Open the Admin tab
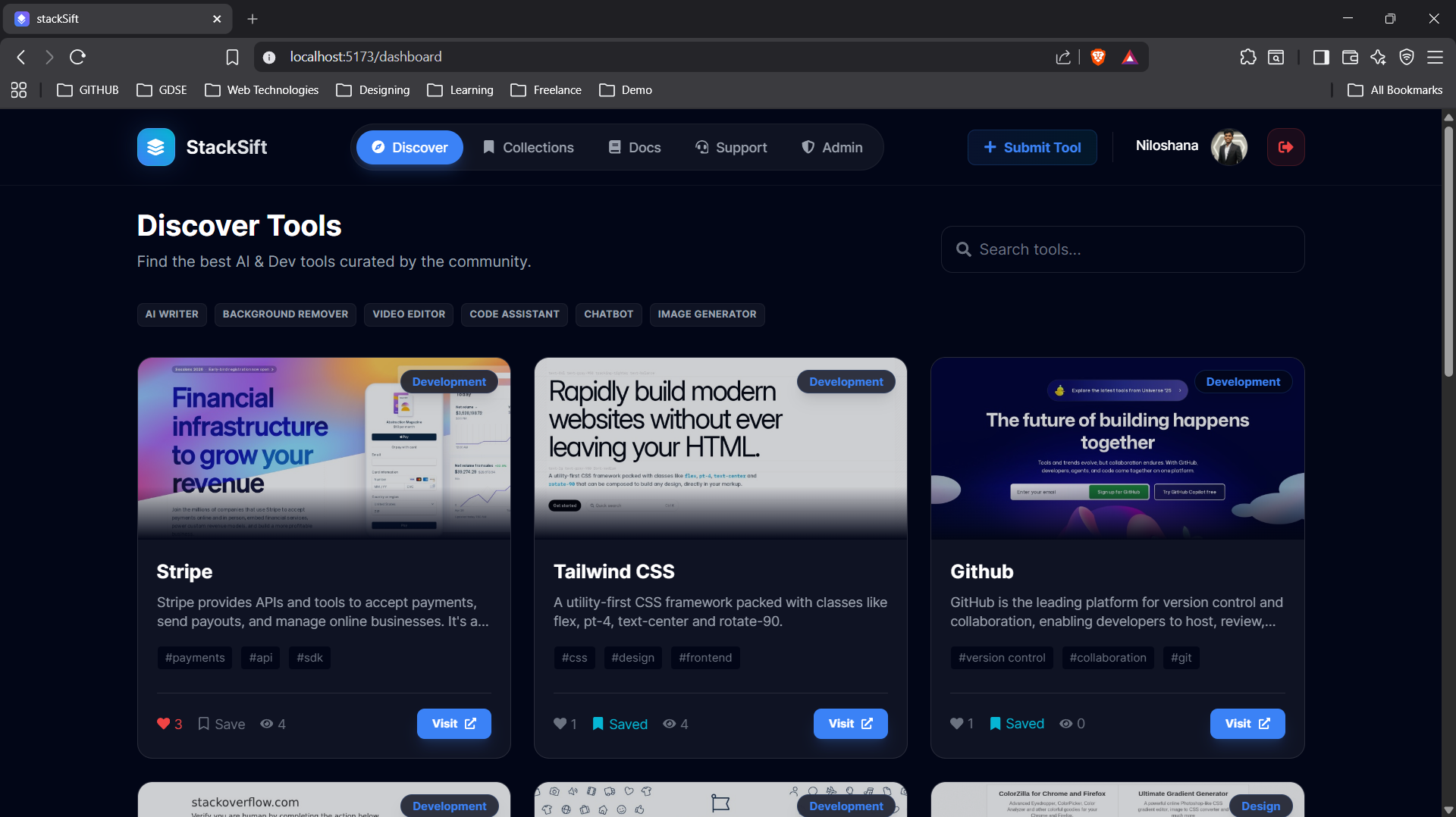 832,147
